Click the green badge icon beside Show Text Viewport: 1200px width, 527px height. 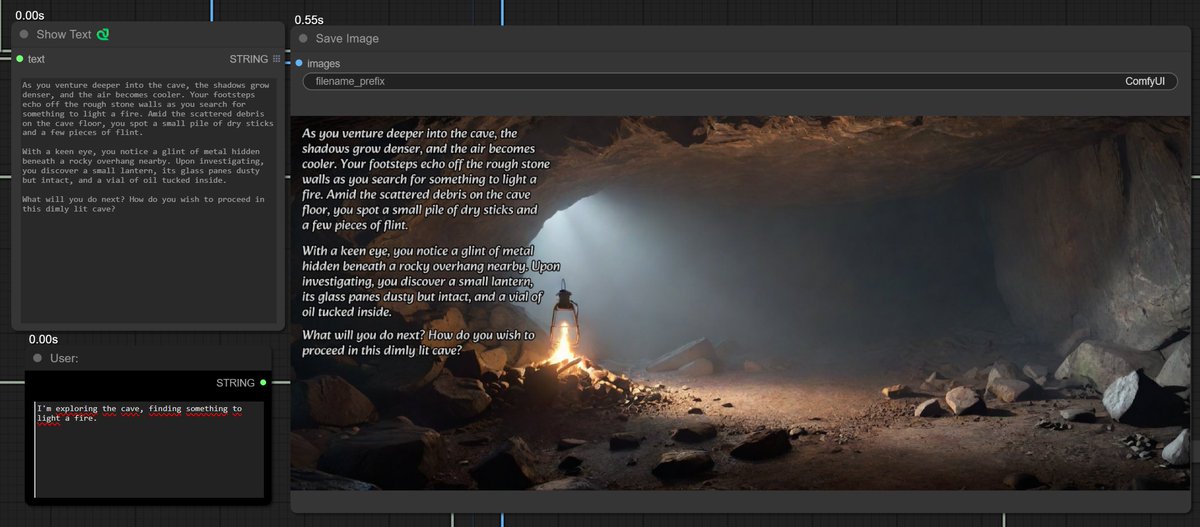[103, 34]
